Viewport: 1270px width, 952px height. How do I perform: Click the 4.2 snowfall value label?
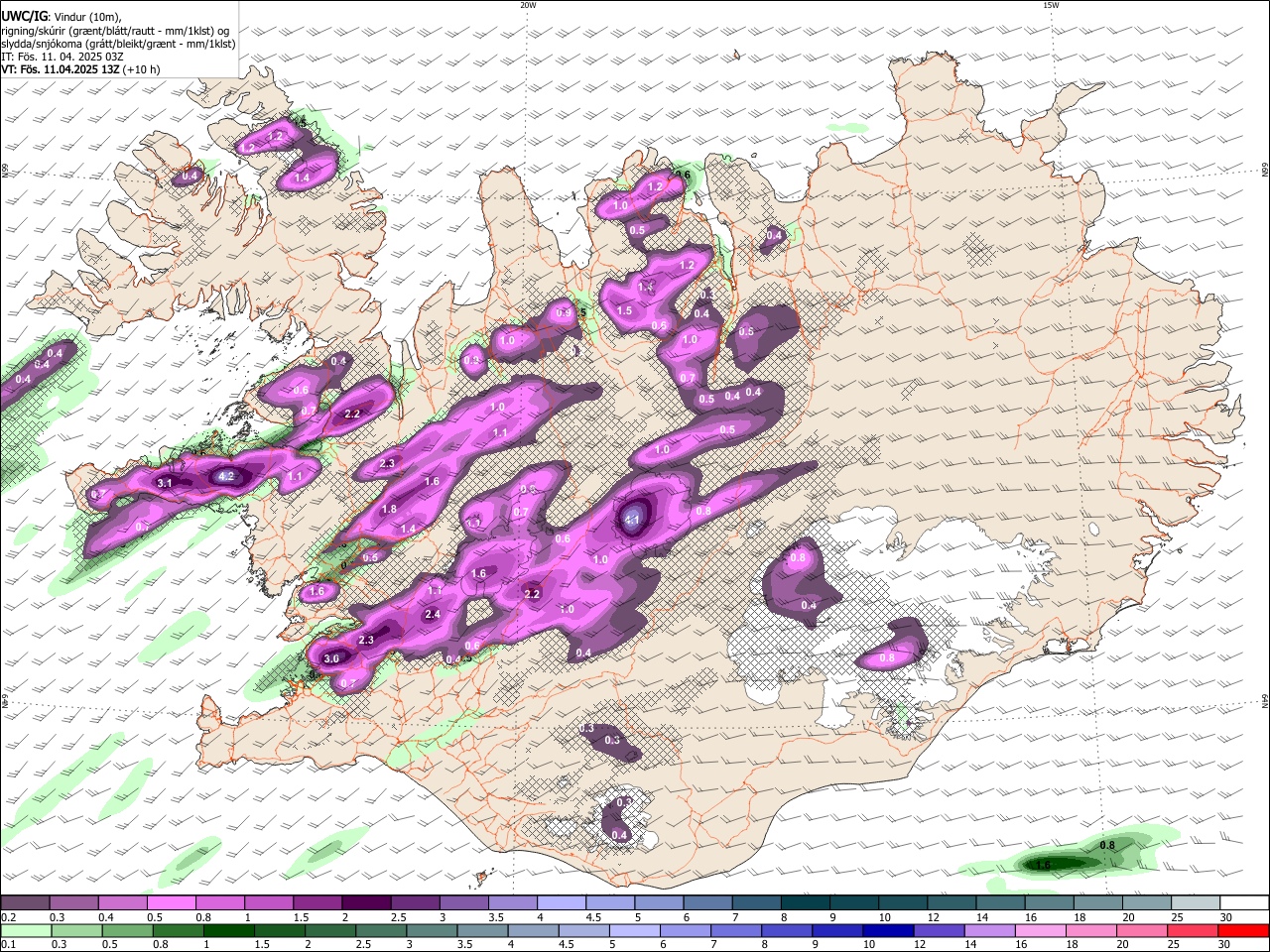(x=225, y=477)
